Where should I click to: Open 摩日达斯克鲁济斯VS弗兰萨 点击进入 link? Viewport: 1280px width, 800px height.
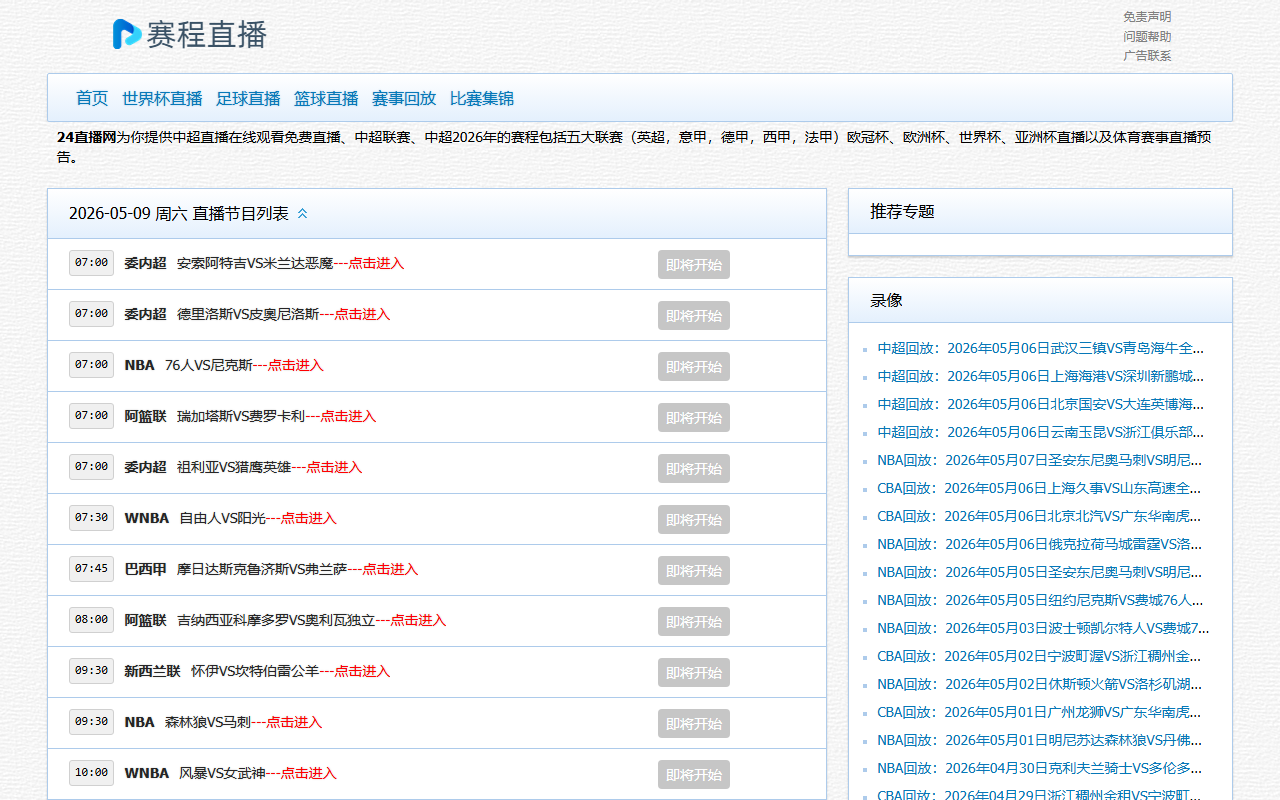coord(390,569)
